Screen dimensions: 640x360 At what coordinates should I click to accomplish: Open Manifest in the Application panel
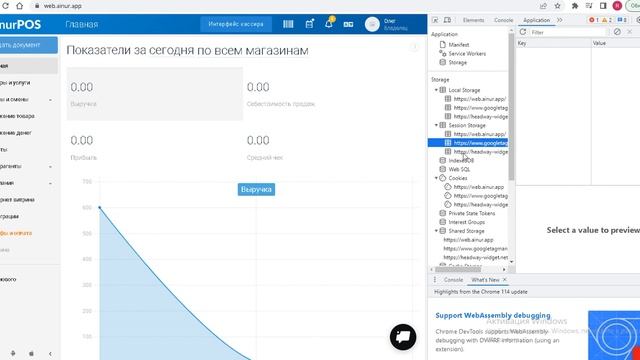point(458,45)
